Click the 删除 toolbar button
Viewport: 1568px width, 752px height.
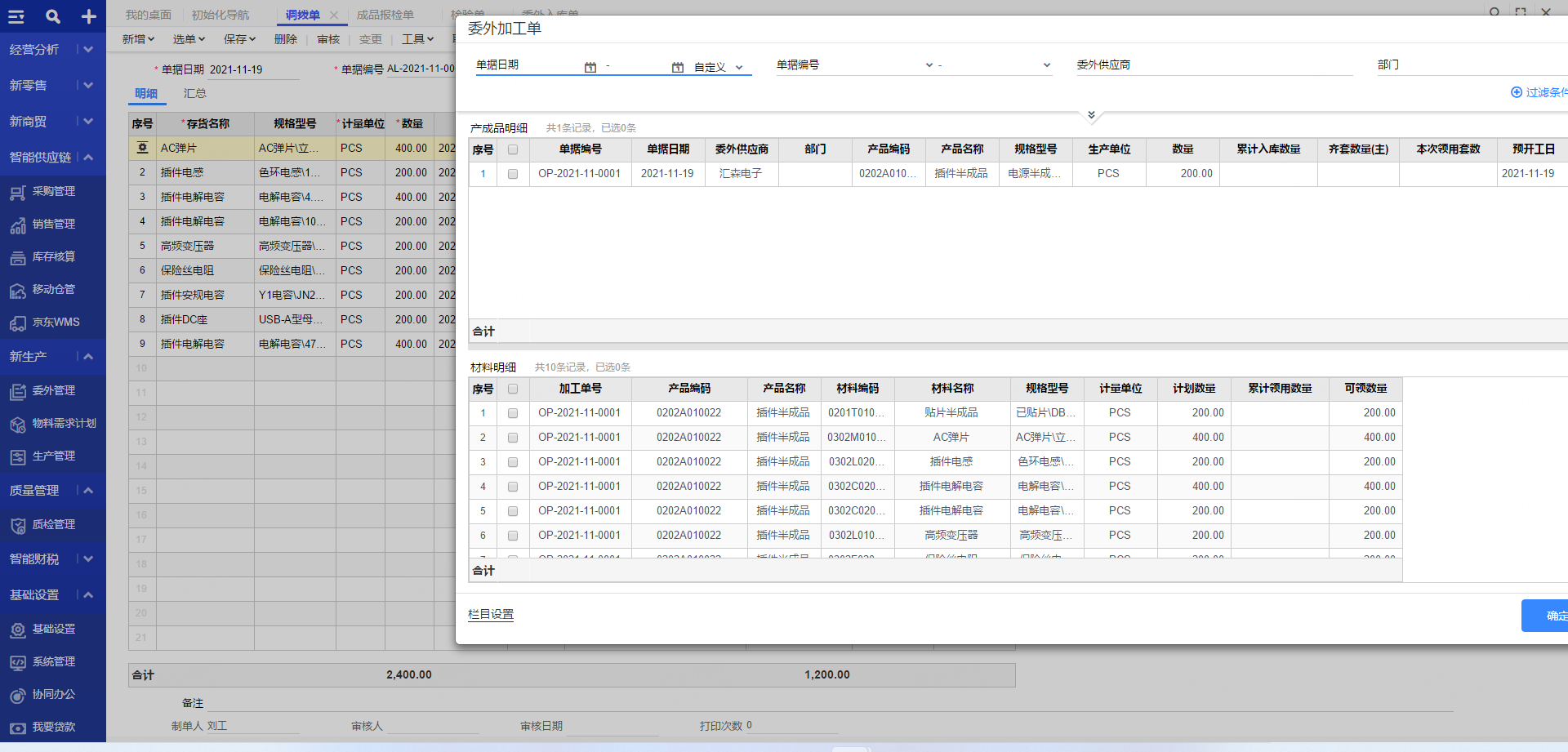point(286,39)
